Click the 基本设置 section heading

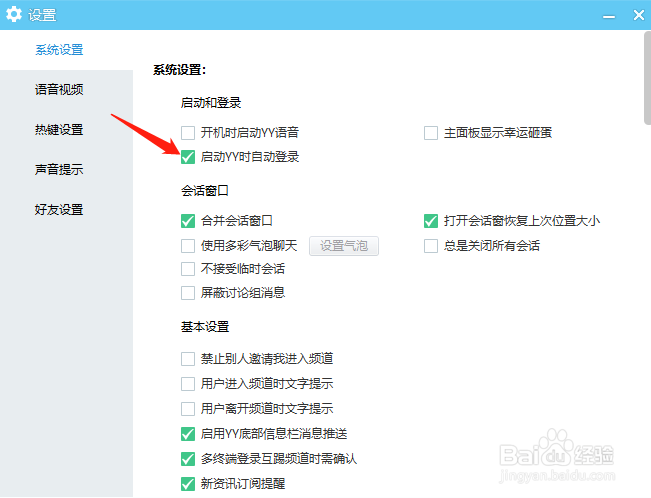205,327
